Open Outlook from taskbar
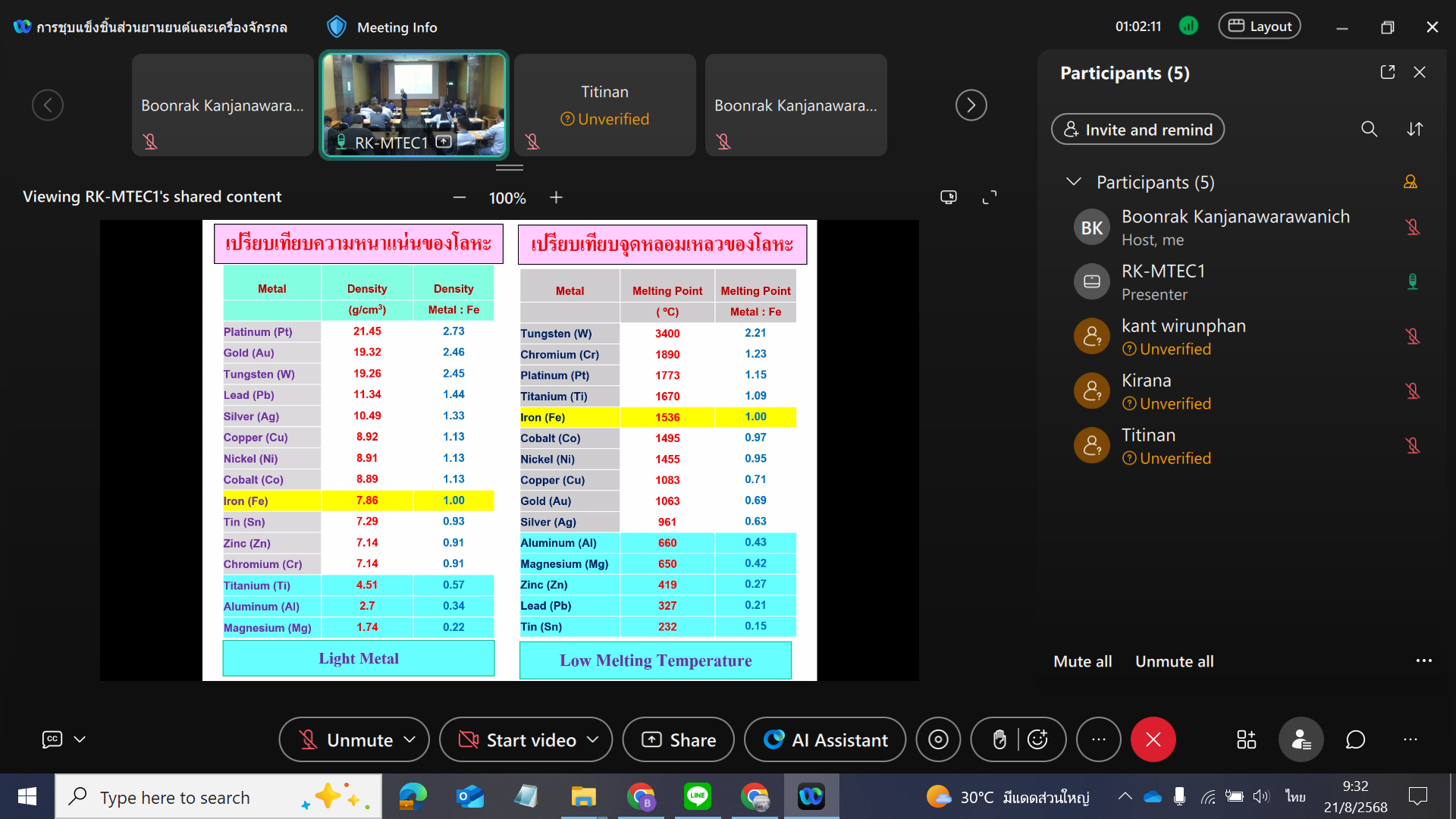 tap(470, 797)
